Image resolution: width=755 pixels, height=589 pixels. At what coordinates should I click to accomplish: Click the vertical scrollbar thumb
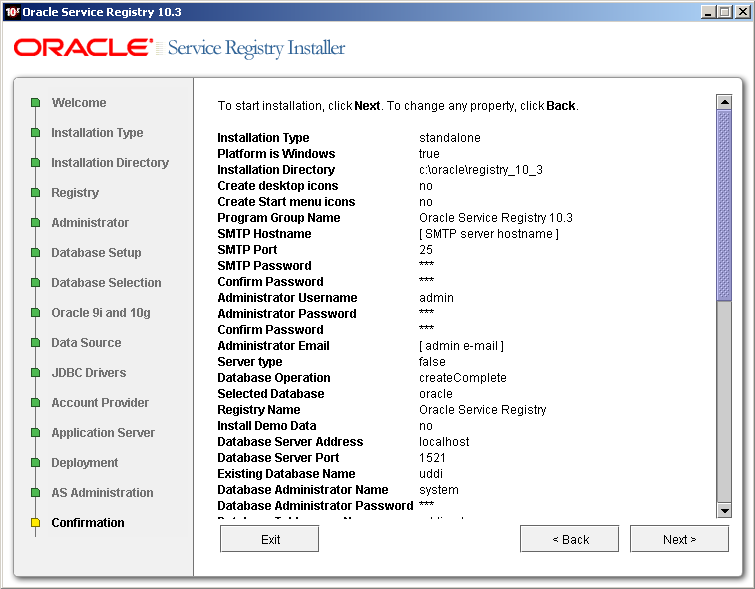(x=724, y=205)
